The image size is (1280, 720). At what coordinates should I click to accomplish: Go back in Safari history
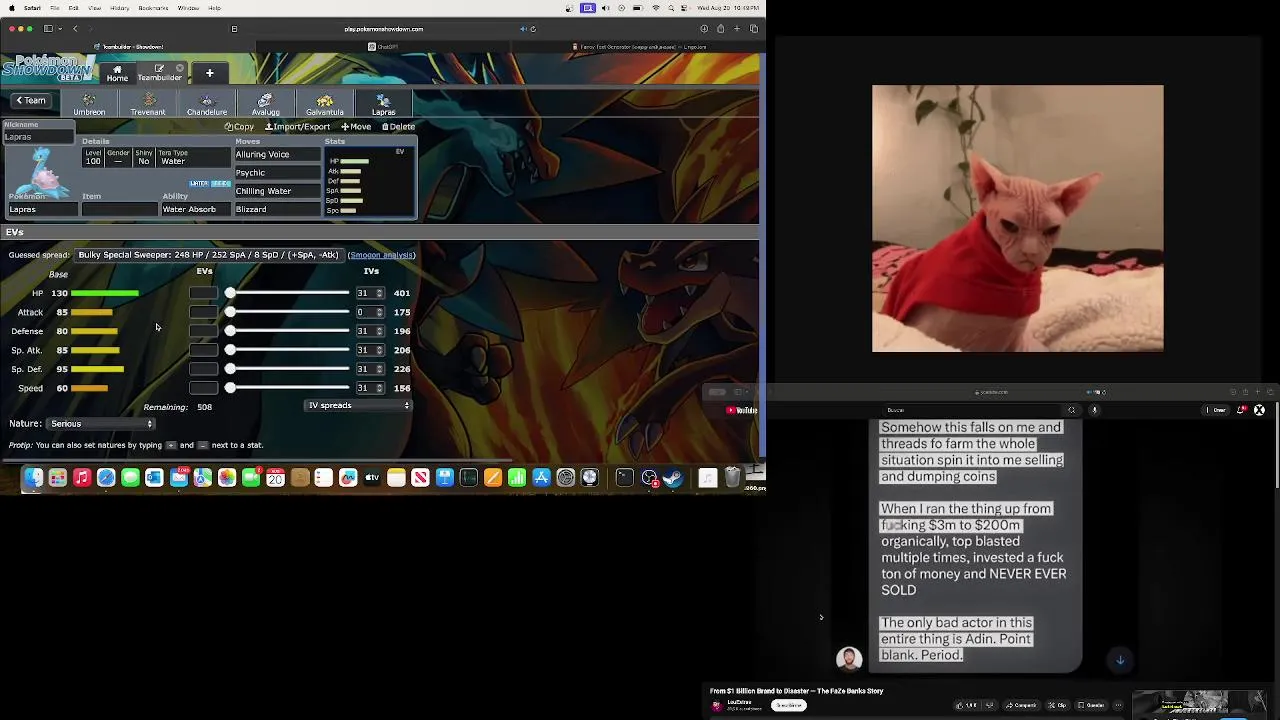click(75, 29)
